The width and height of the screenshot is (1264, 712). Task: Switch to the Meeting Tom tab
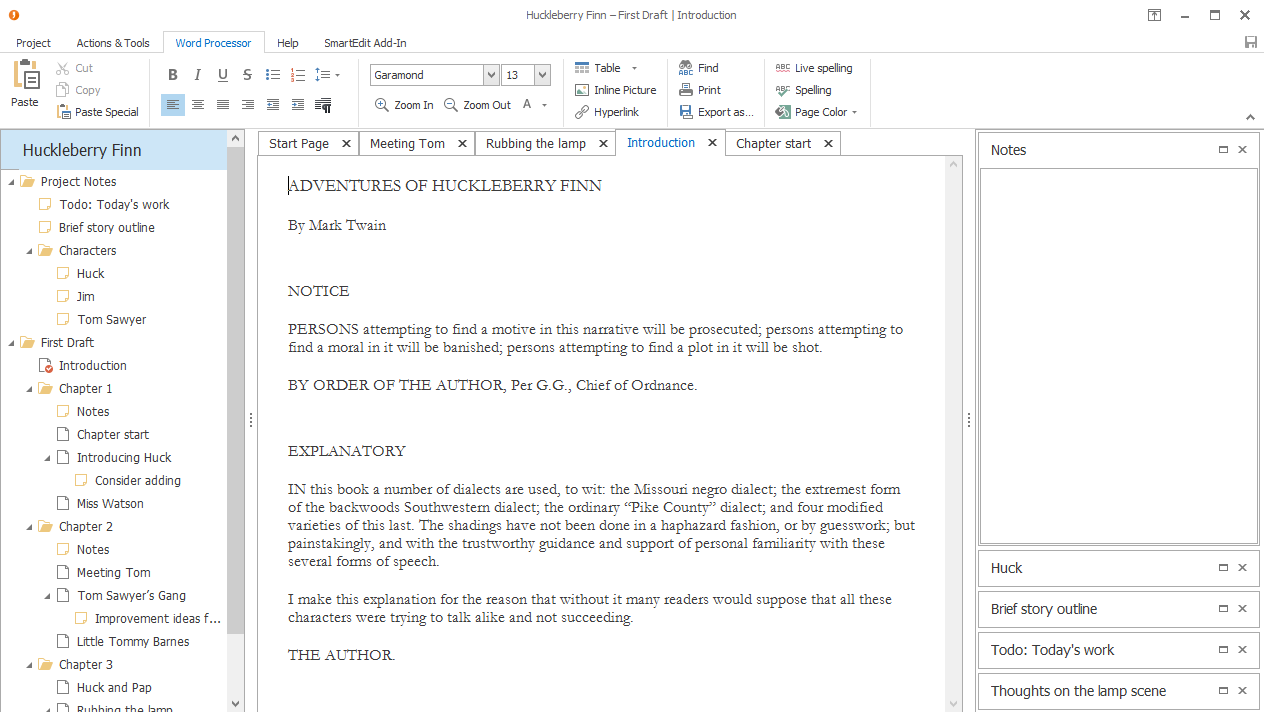click(x=409, y=143)
